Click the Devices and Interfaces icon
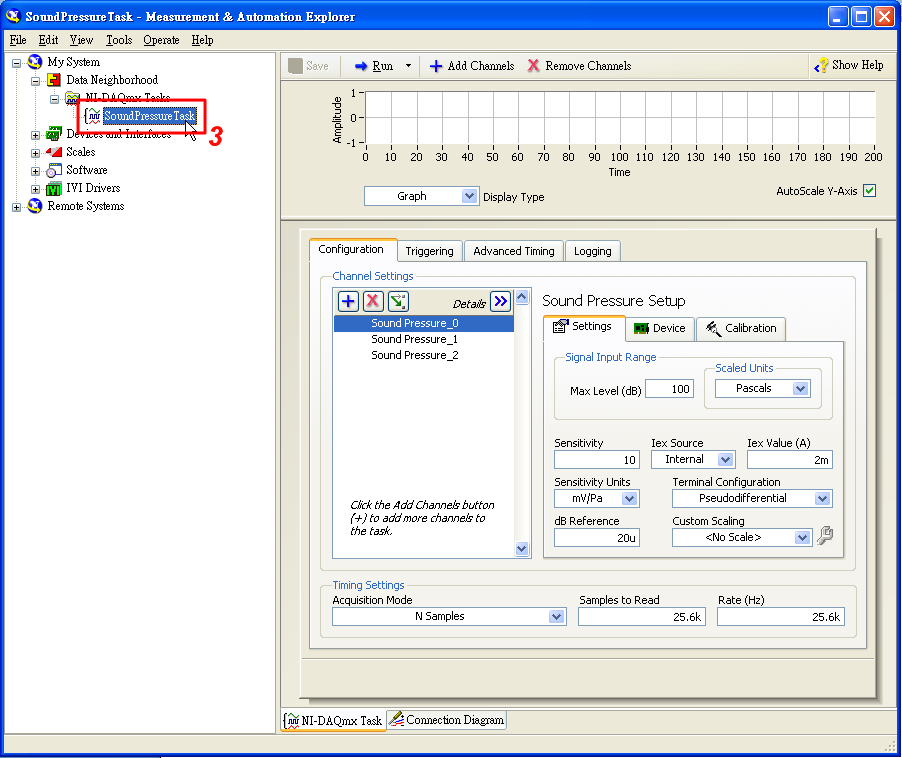Image resolution: width=902 pixels, height=758 pixels. (54, 134)
